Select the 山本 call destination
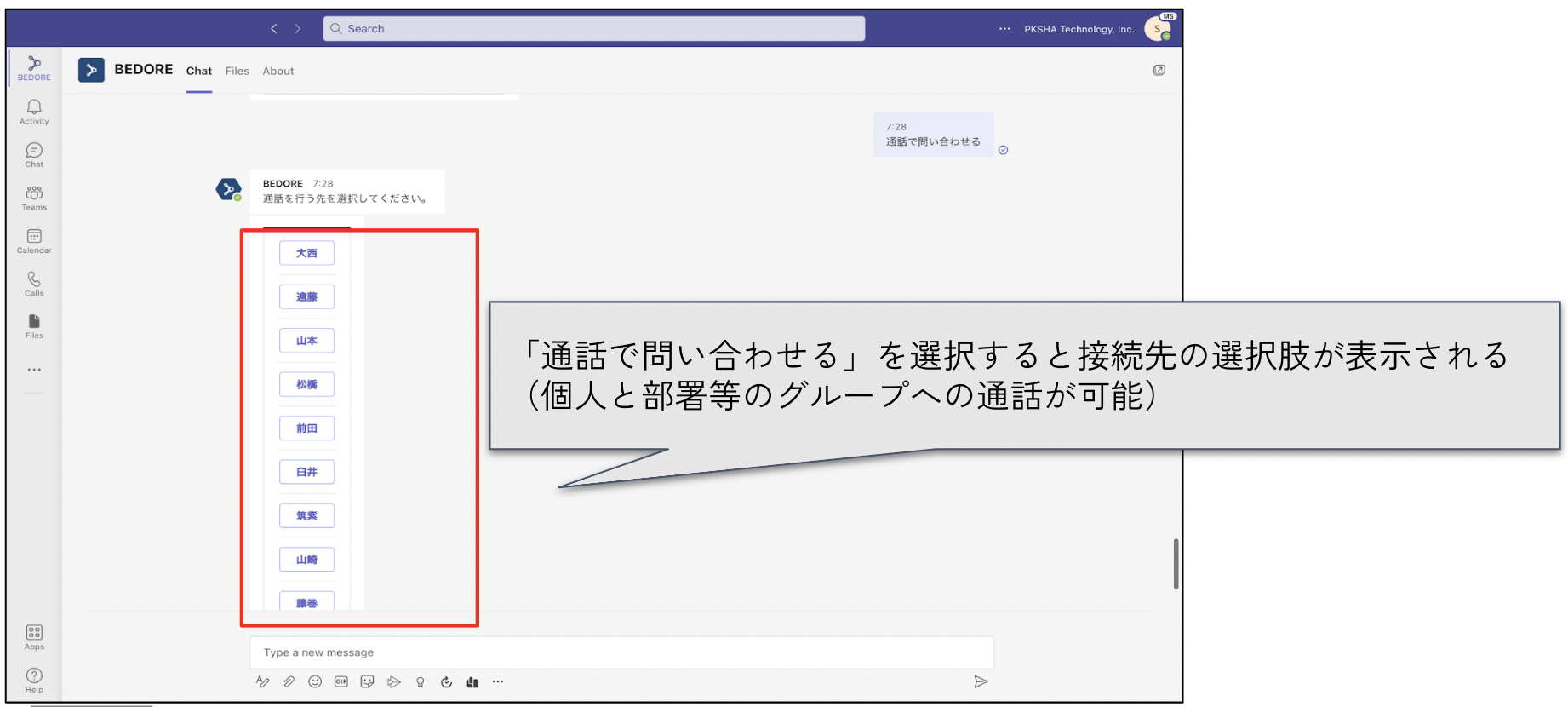 coord(306,341)
